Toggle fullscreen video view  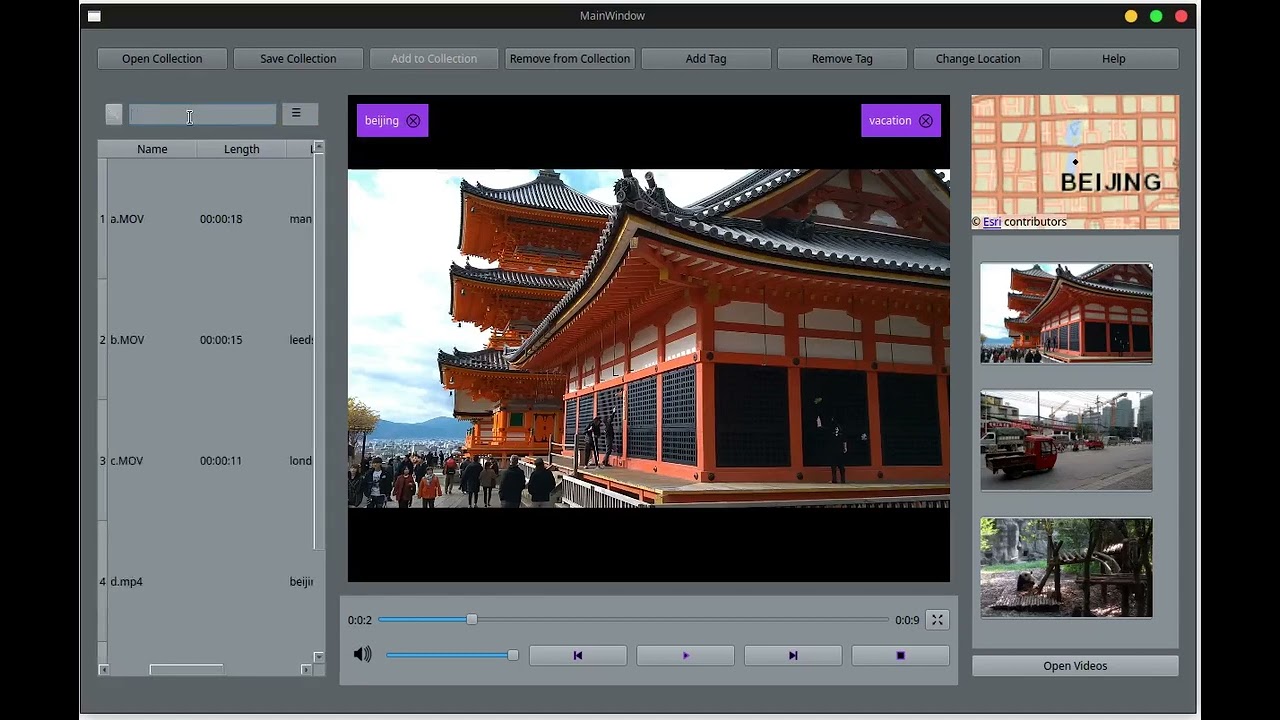937,620
